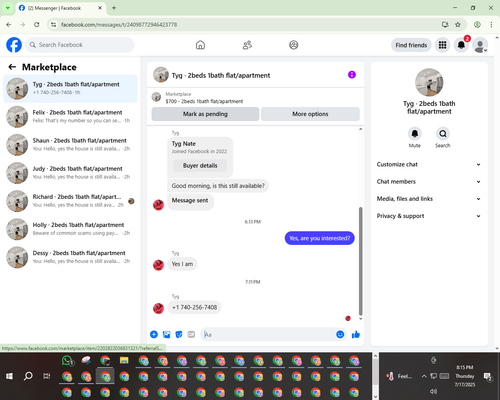Click the browser address bar URL
The width and height of the screenshot is (500, 400).
point(119,25)
